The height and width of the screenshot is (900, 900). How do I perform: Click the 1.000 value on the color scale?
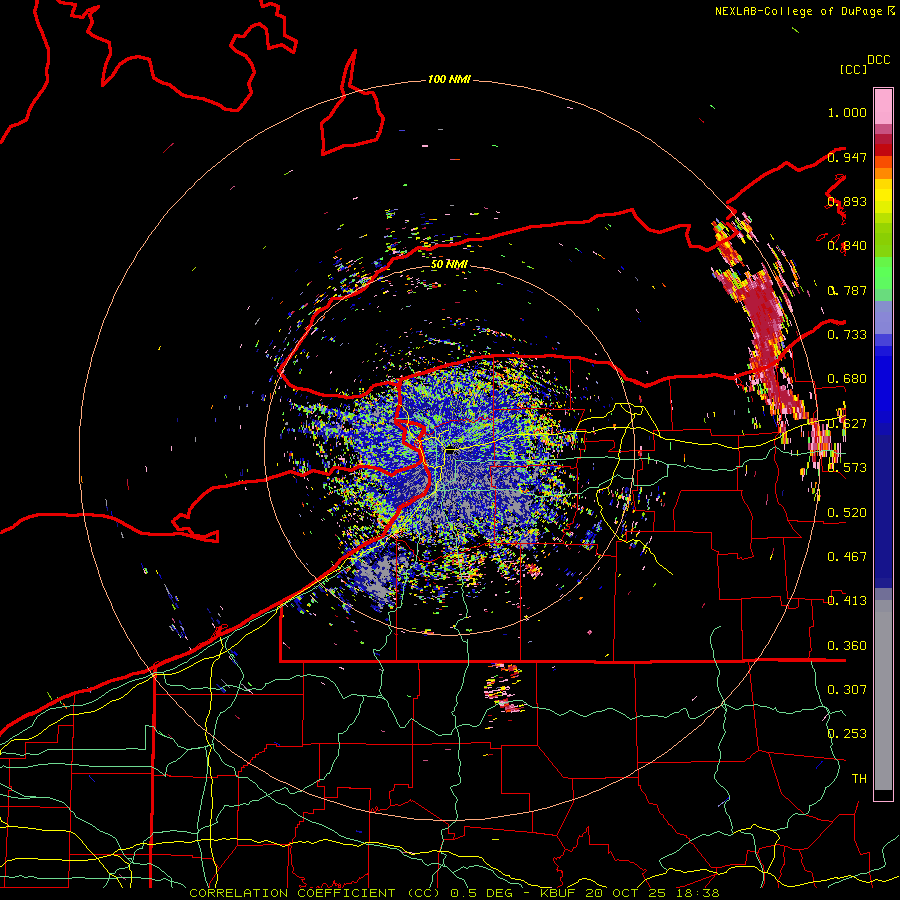click(847, 112)
